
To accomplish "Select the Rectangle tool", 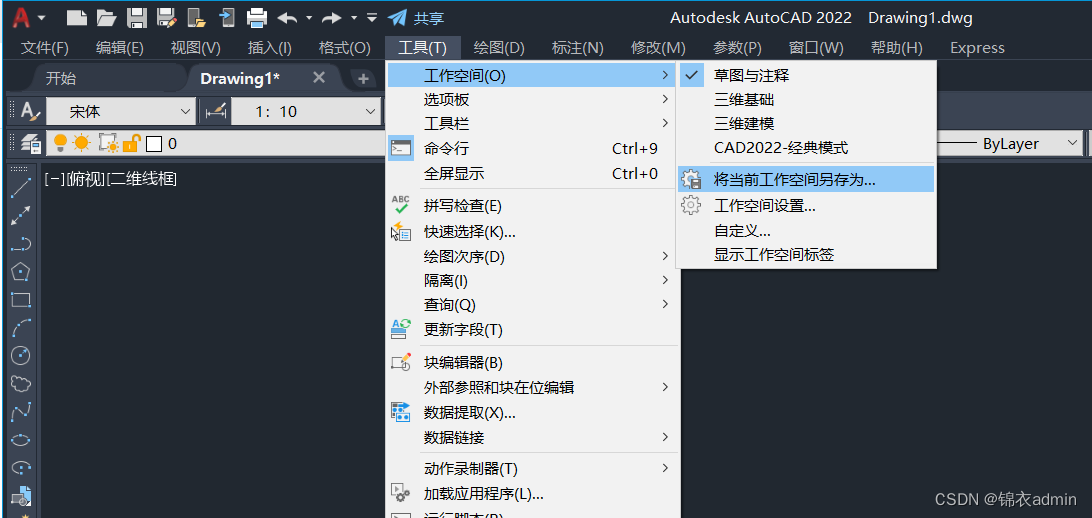I will click(21, 300).
